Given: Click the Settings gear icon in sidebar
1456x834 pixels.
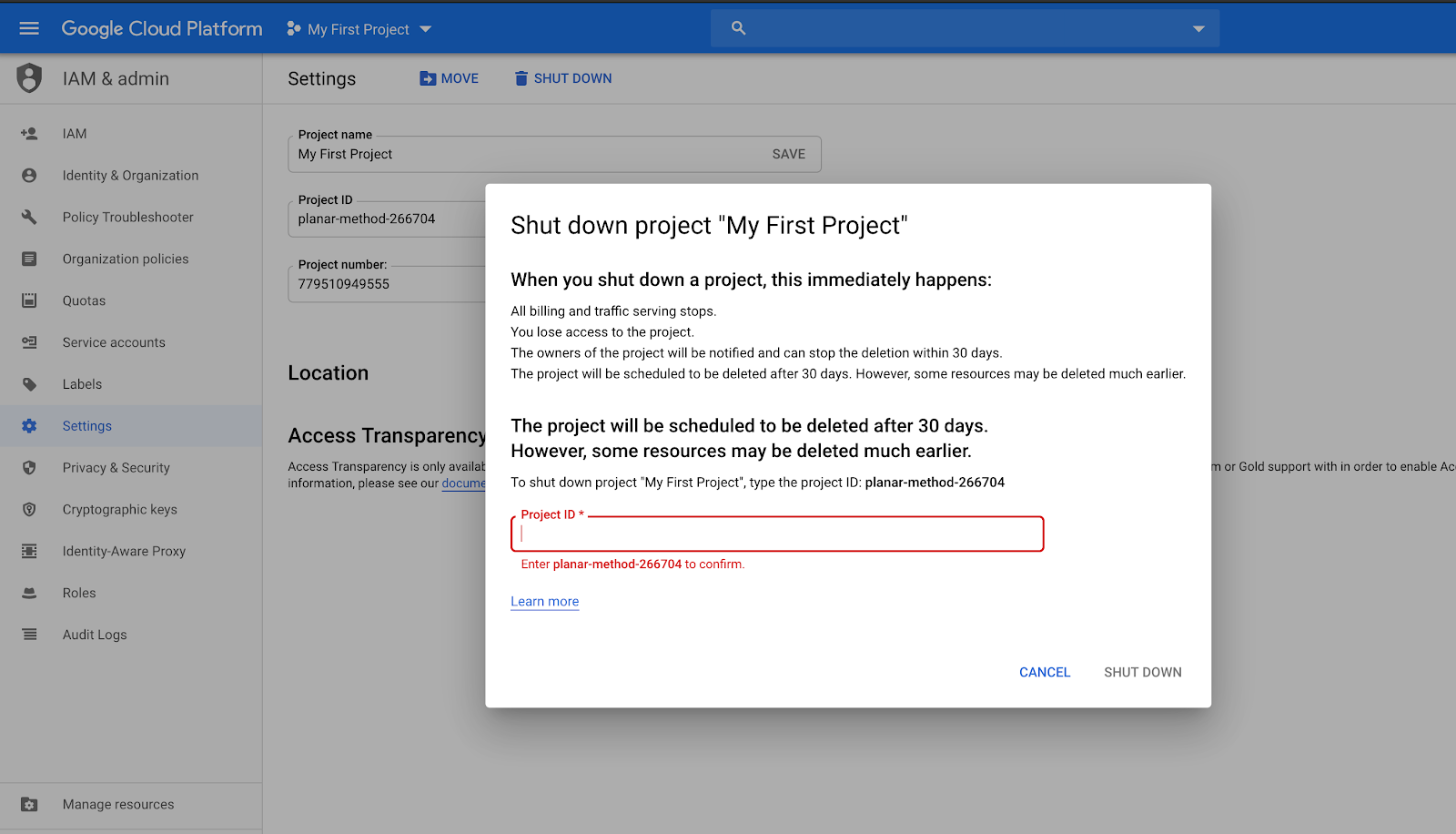Looking at the screenshot, I should 29,426.
